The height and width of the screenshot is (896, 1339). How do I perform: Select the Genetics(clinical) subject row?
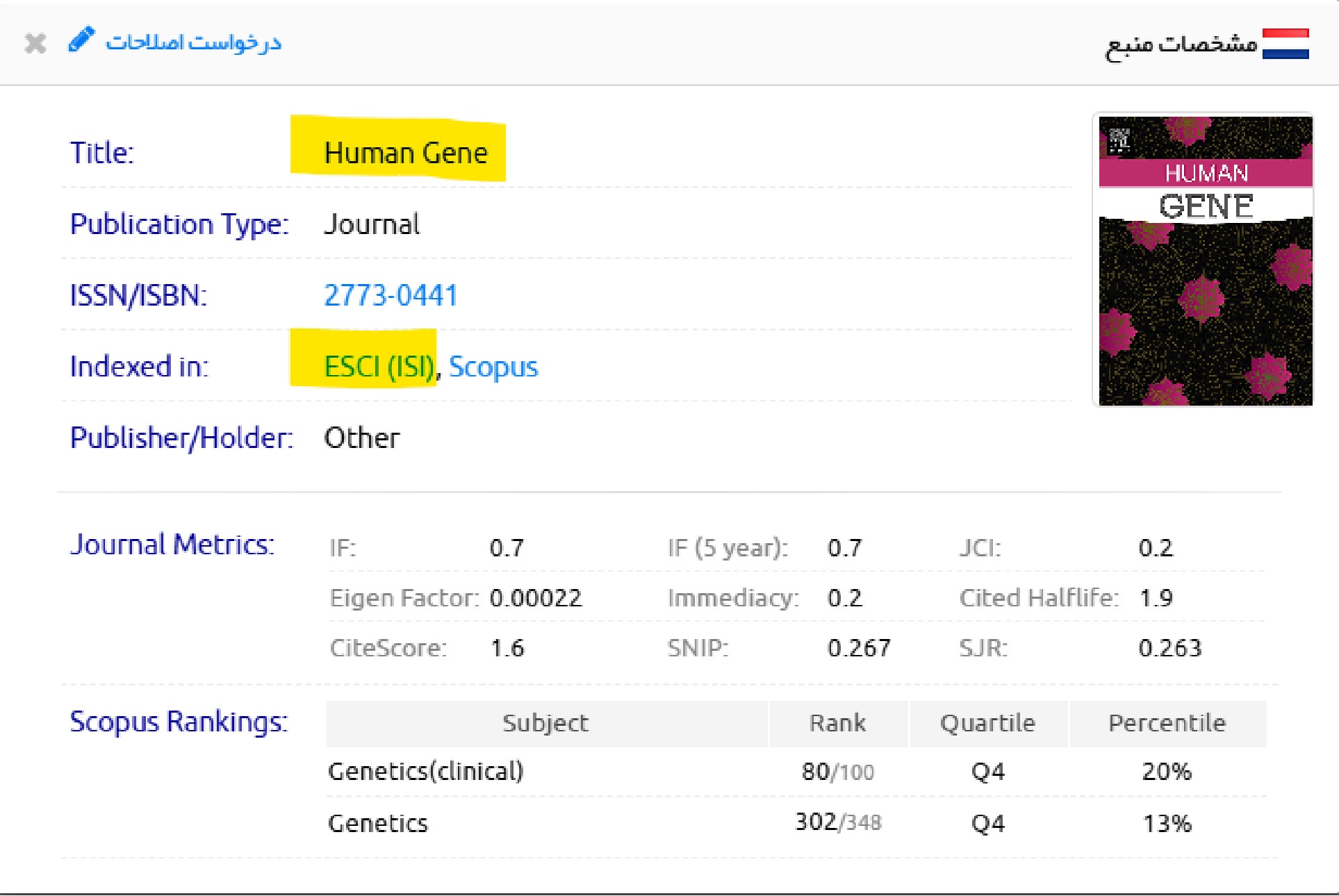coord(425,771)
